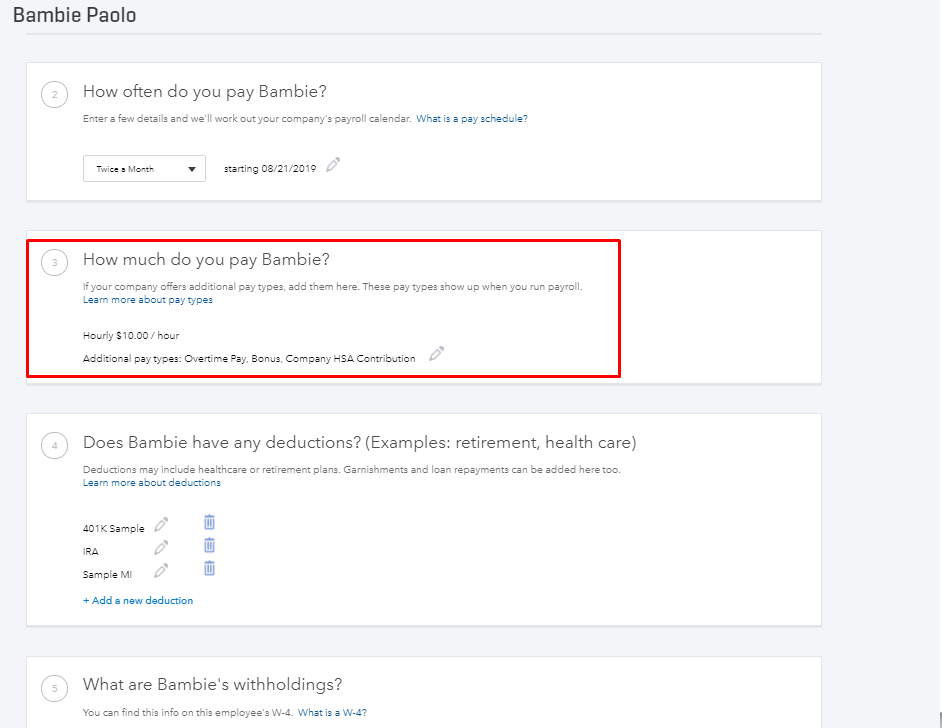Delete the 401K Sample deduction
This screenshot has height=728, width=942.
point(209,522)
